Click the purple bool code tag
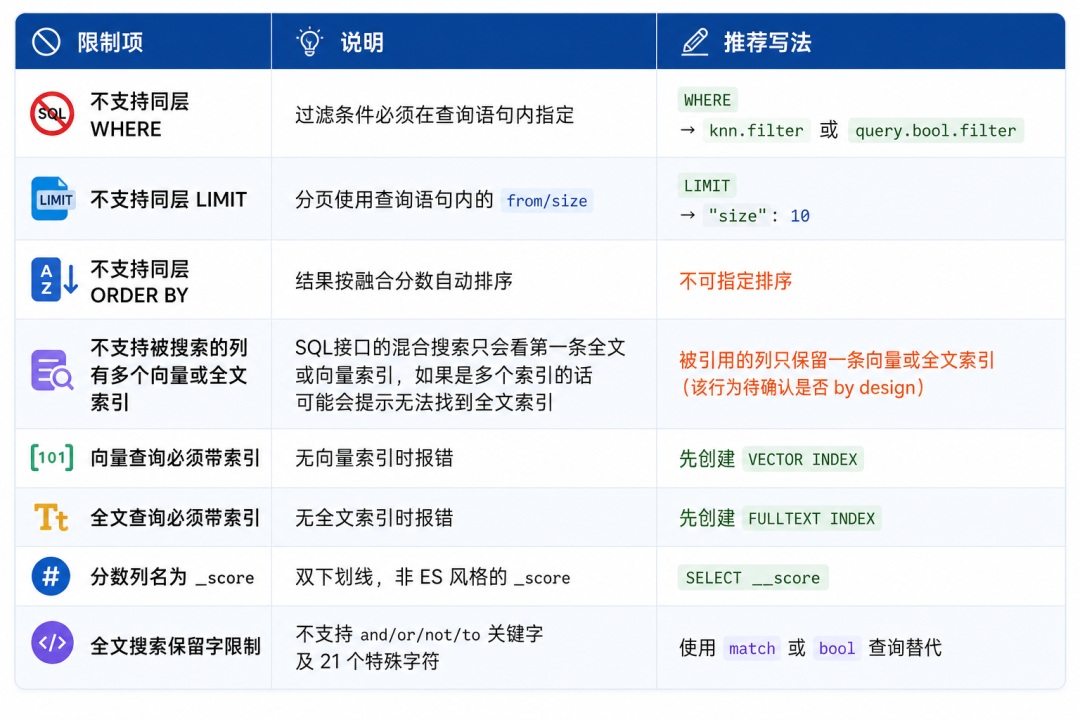 click(837, 648)
